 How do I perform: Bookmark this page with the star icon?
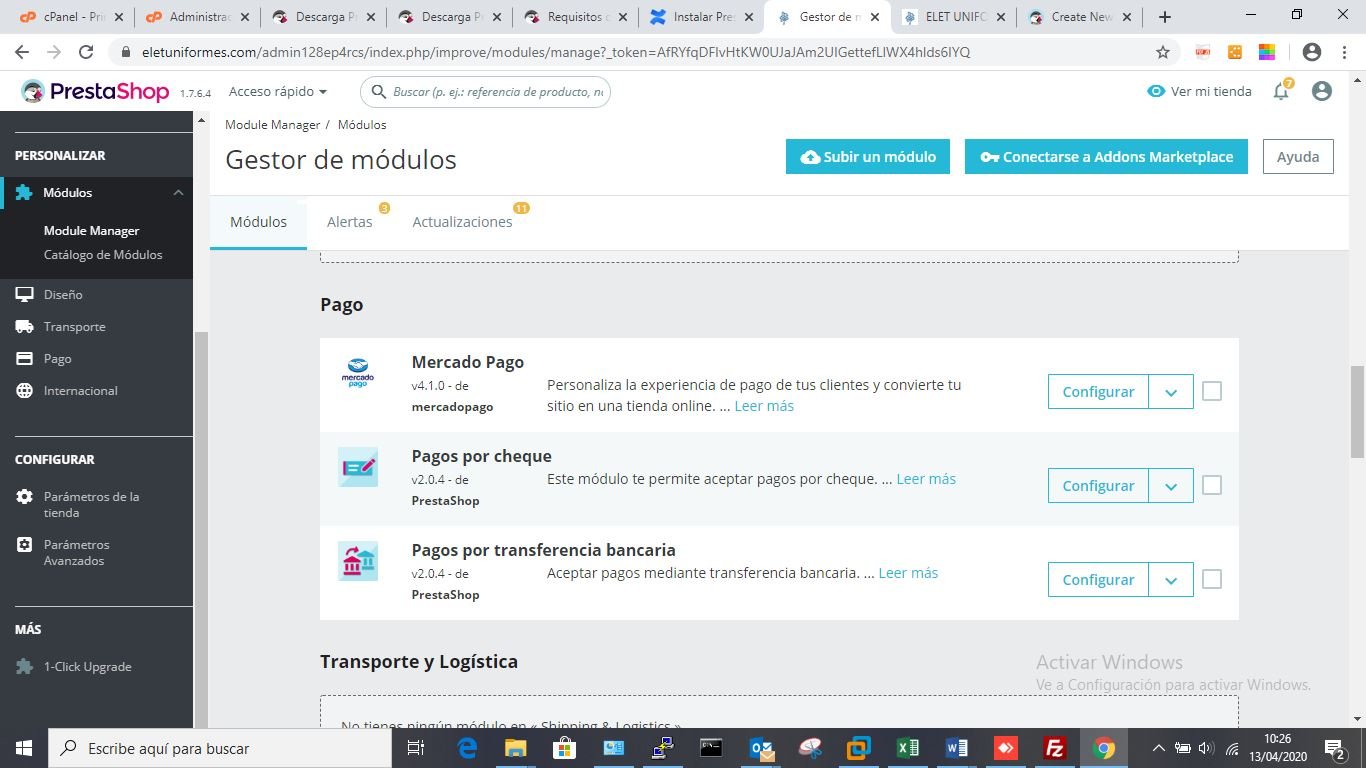[x=1163, y=52]
